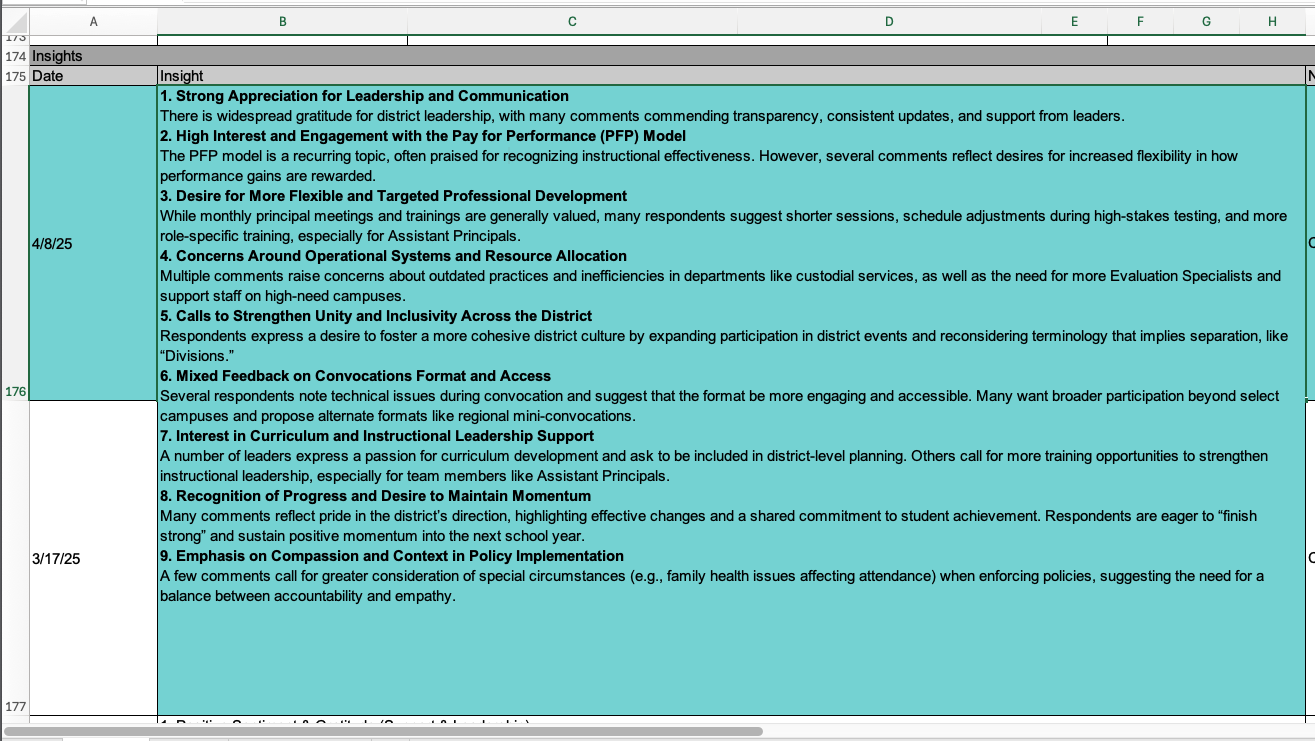Click heading "8. Recognition of Progress"
The width and height of the screenshot is (1315, 741).
(x=375, y=496)
